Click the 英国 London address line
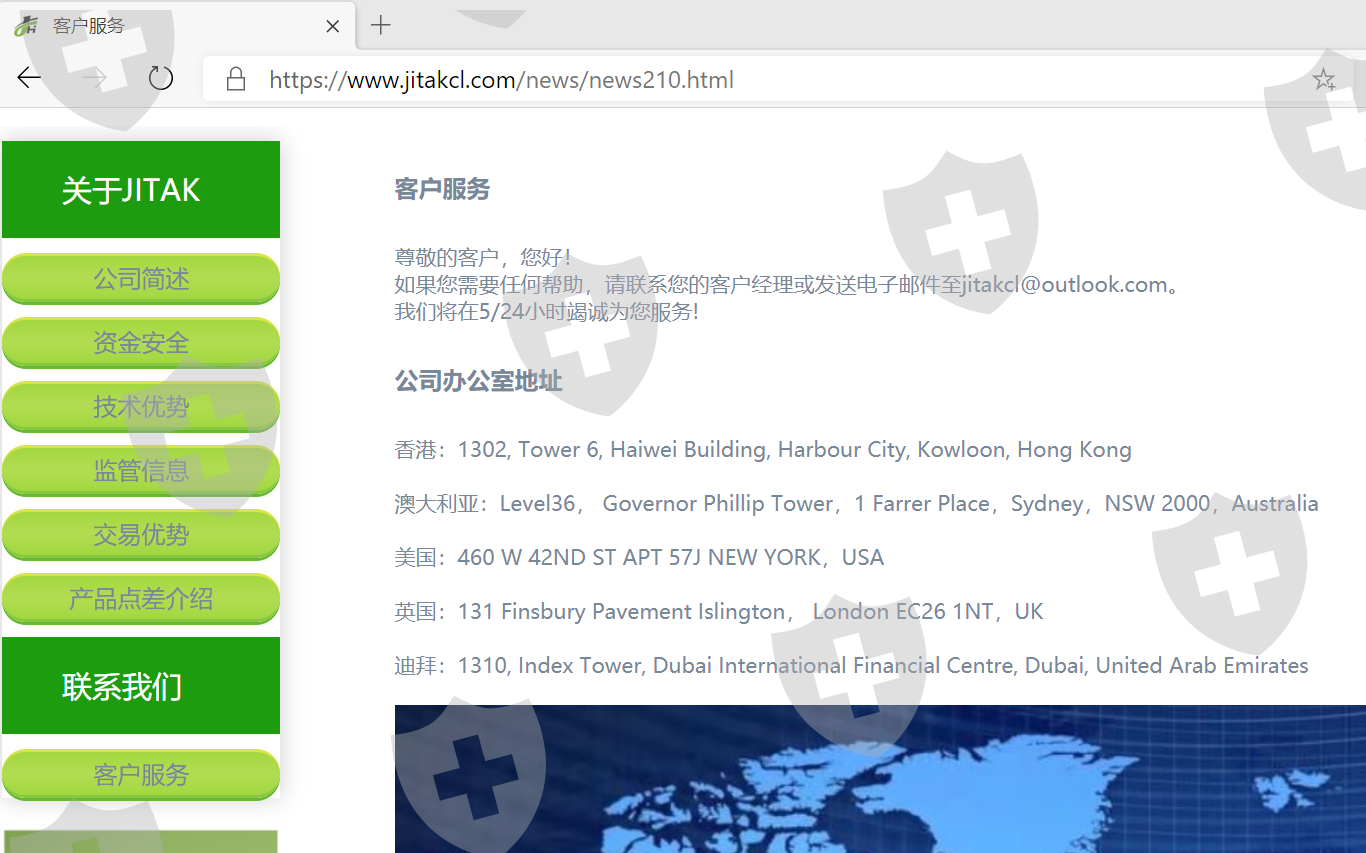 point(719,612)
